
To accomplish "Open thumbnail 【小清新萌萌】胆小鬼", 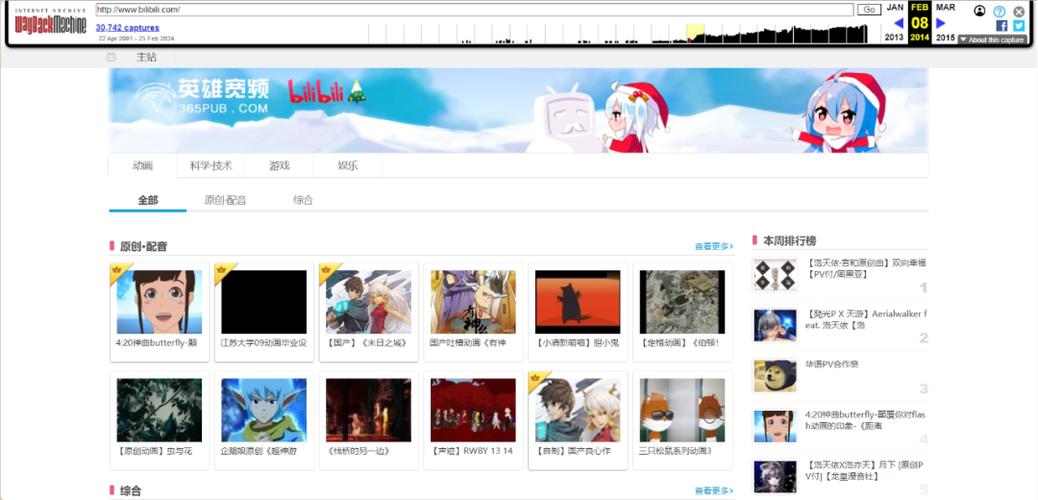I will 578,302.
